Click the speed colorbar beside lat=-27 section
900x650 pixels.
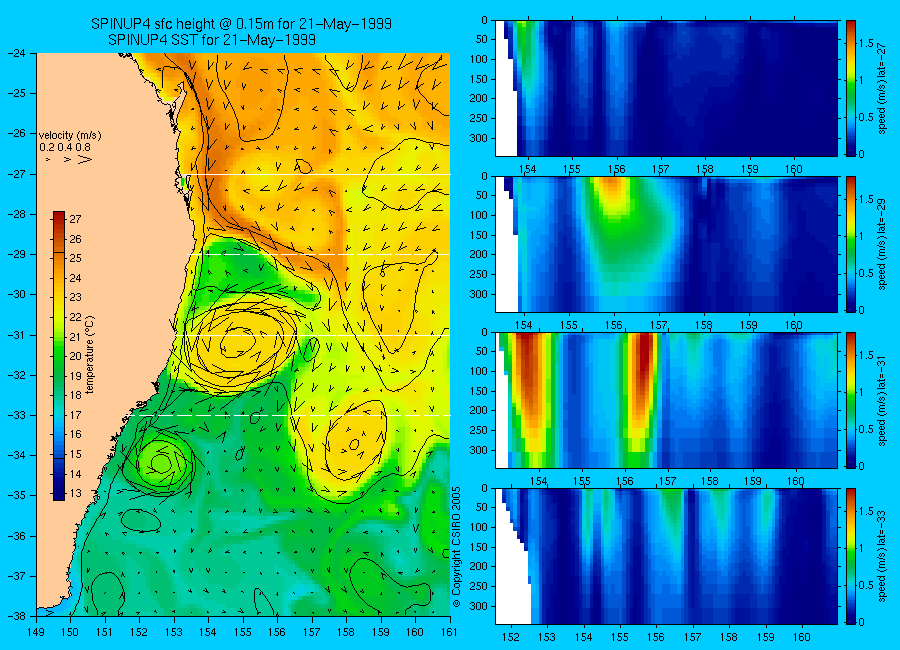point(851,88)
